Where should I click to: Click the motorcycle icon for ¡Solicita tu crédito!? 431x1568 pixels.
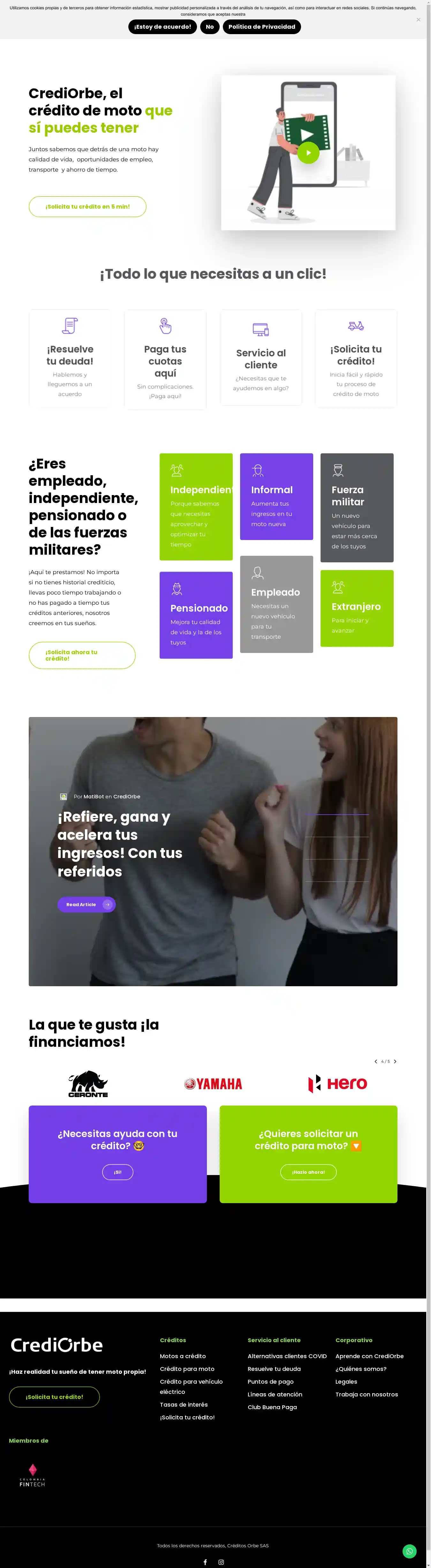[356, 326]
